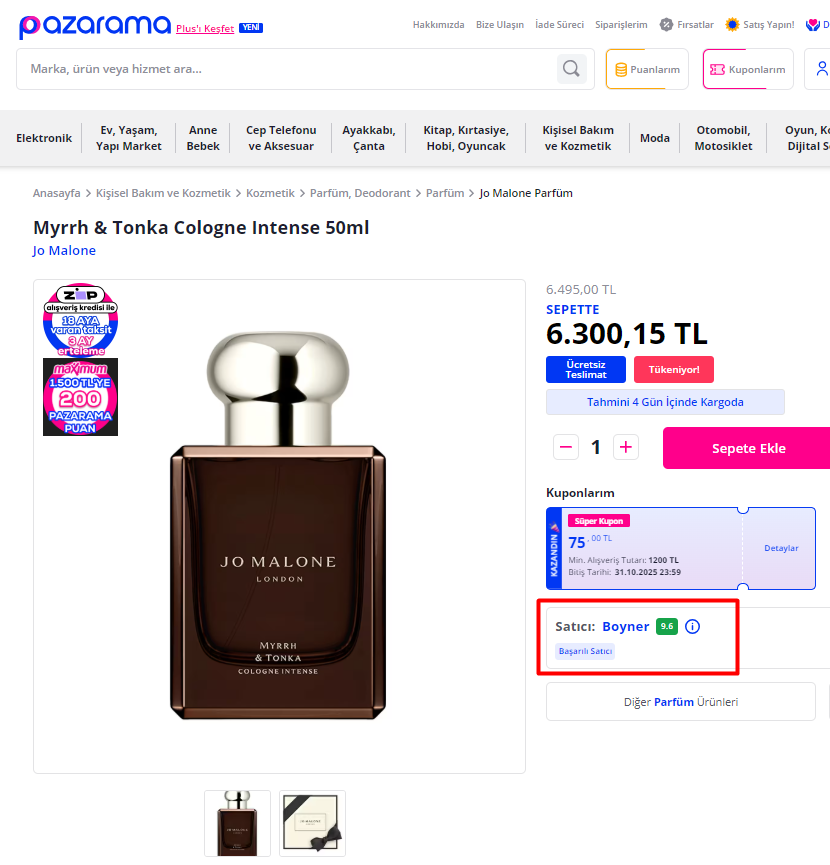The width and height of the screenshot is (830, 865).
Task: Open Puanlarım coins button
Action: [x=647, y=69]
